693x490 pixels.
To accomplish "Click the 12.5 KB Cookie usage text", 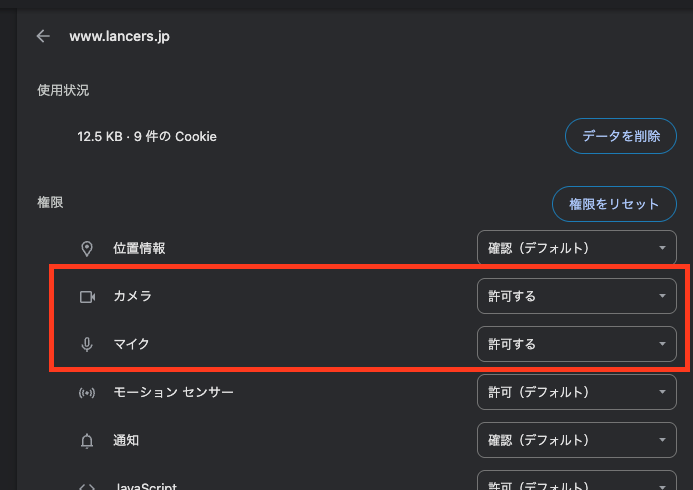I will pyautogui.click(x=147, y=136).
